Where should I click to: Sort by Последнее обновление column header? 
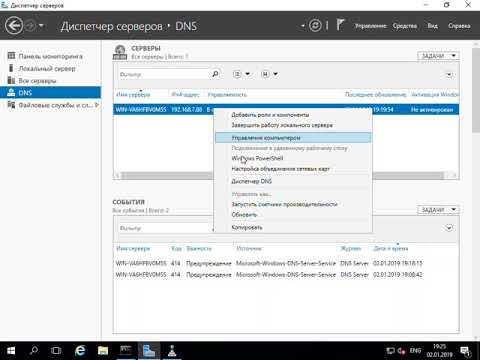tap(375, 95)
